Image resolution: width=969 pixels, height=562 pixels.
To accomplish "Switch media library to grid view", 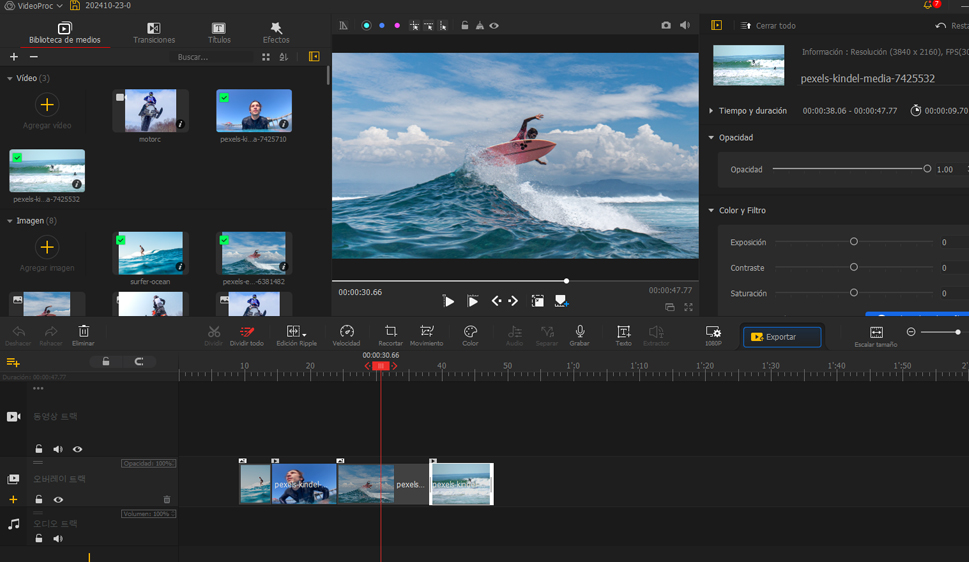I will [x=266, y=57].
